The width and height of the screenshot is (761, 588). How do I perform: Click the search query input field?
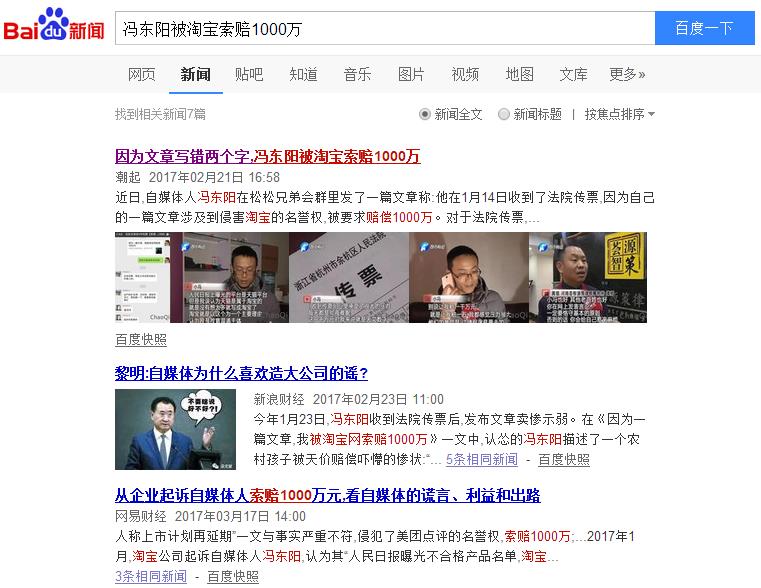click(x=385, y=29)
